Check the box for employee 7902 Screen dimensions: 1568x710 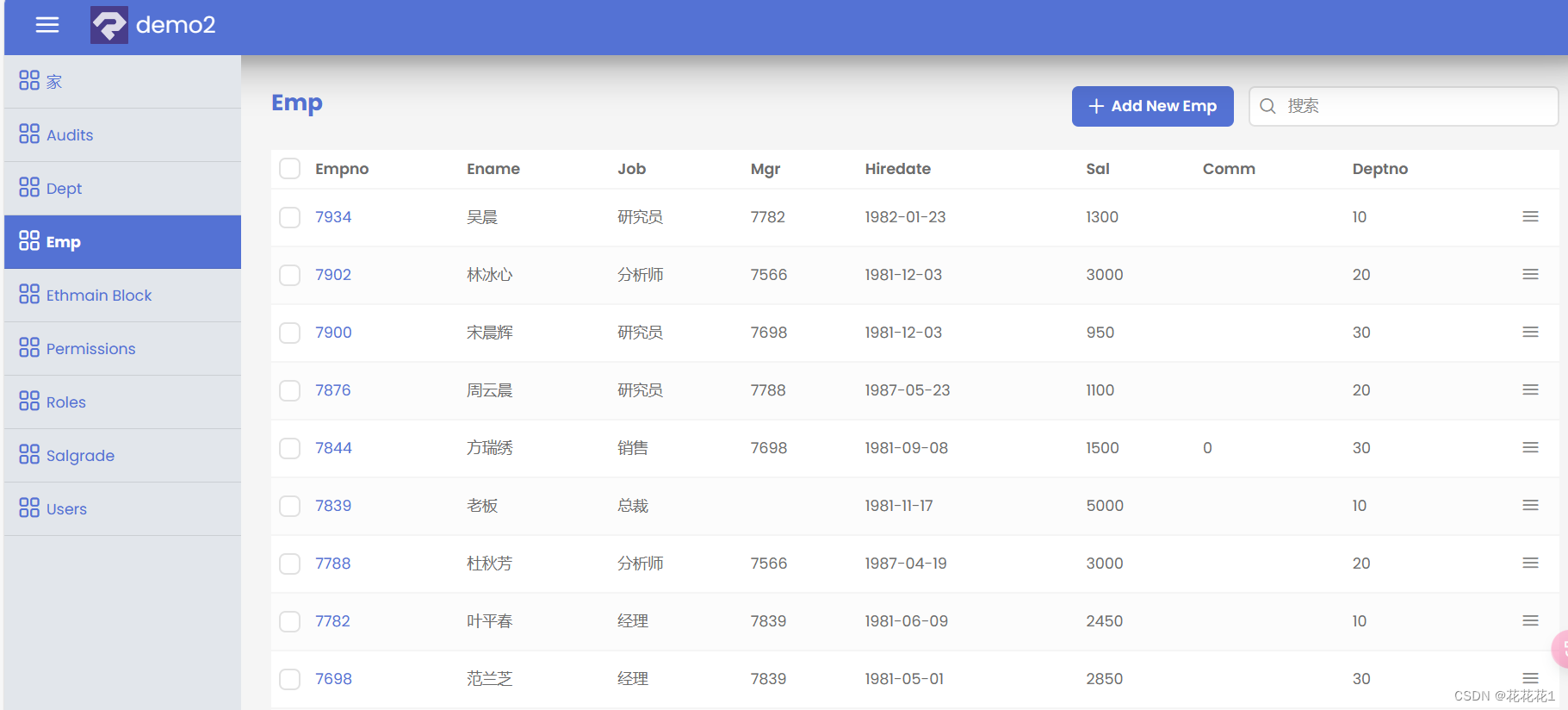tap(290, 275)
